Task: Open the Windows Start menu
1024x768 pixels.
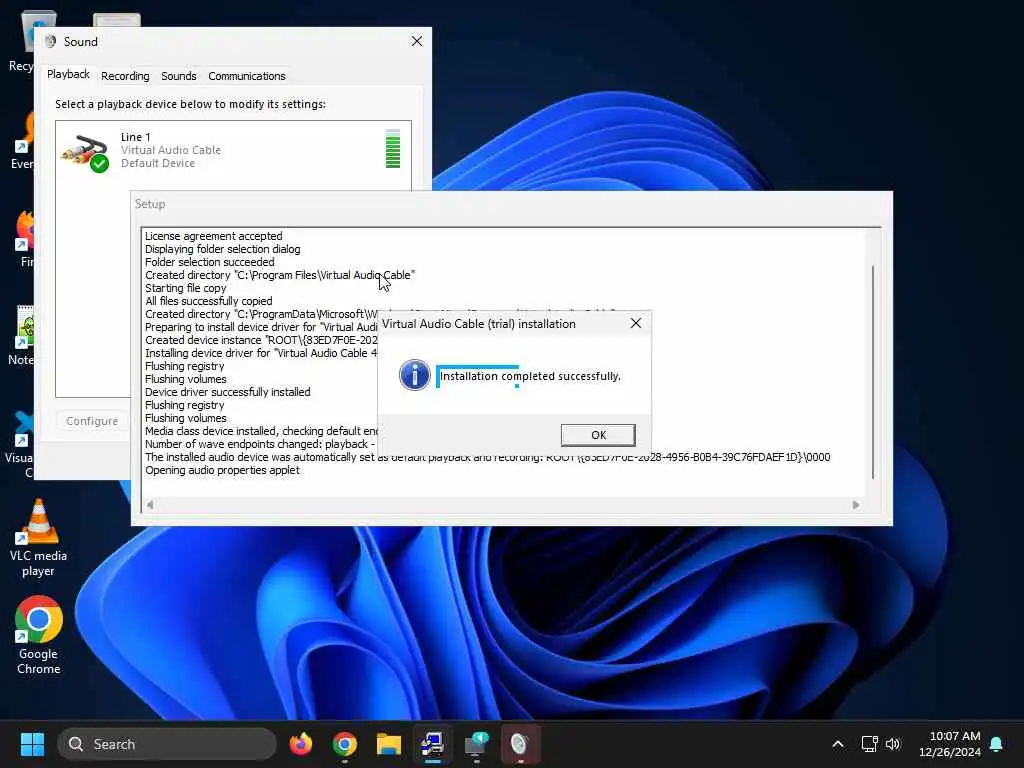Action: (32, 744)
